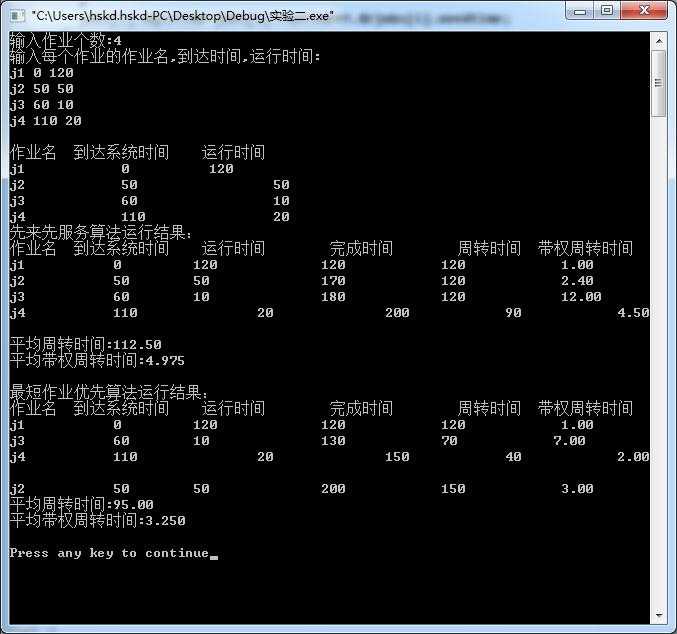The image size is (677, 634).
Task: Click the value 平均带权周转时间:4.975
Action: point(97,361)
